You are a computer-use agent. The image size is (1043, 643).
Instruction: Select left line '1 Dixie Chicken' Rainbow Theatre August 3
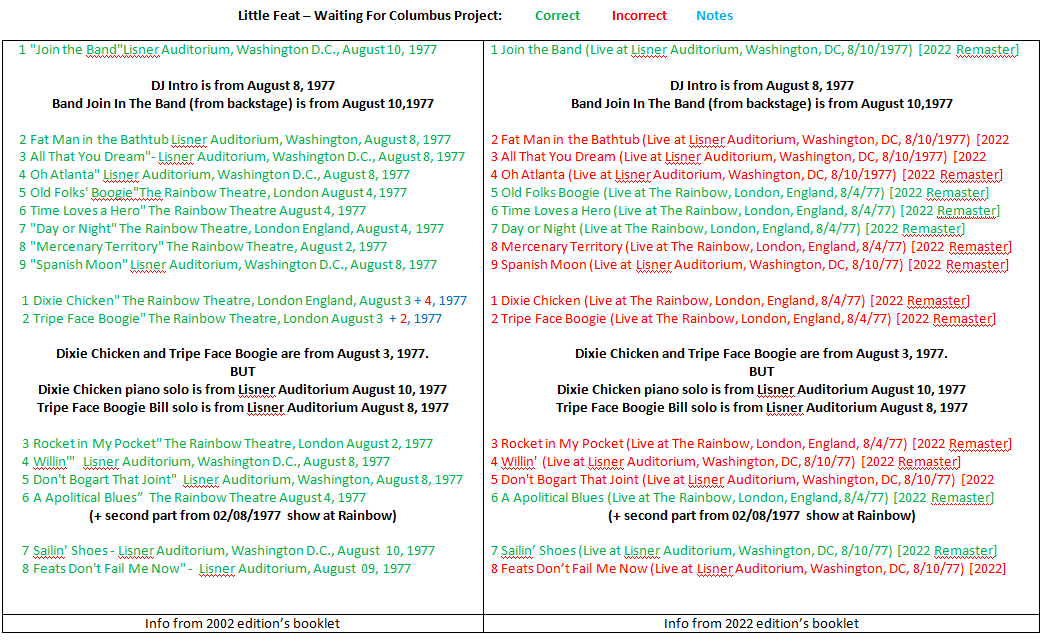[244, 301]
